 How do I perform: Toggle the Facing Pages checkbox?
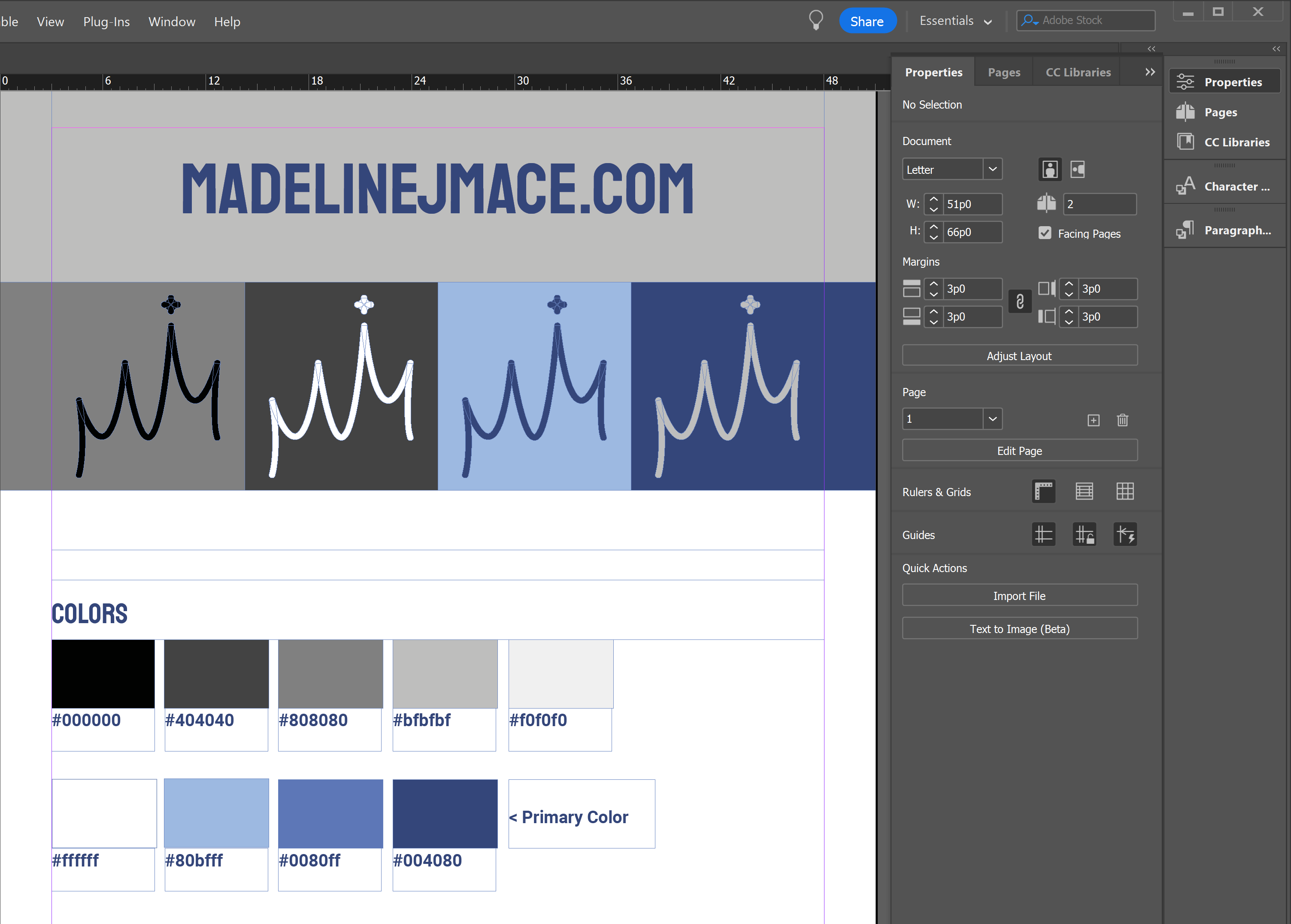pos(1045,233)
